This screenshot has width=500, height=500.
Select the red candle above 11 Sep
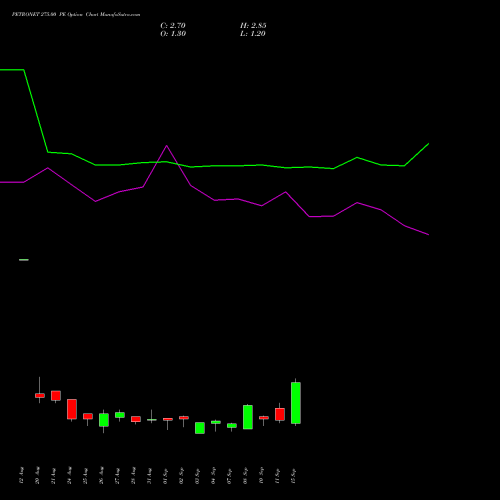pyautogui.click(x=280, y=414)
